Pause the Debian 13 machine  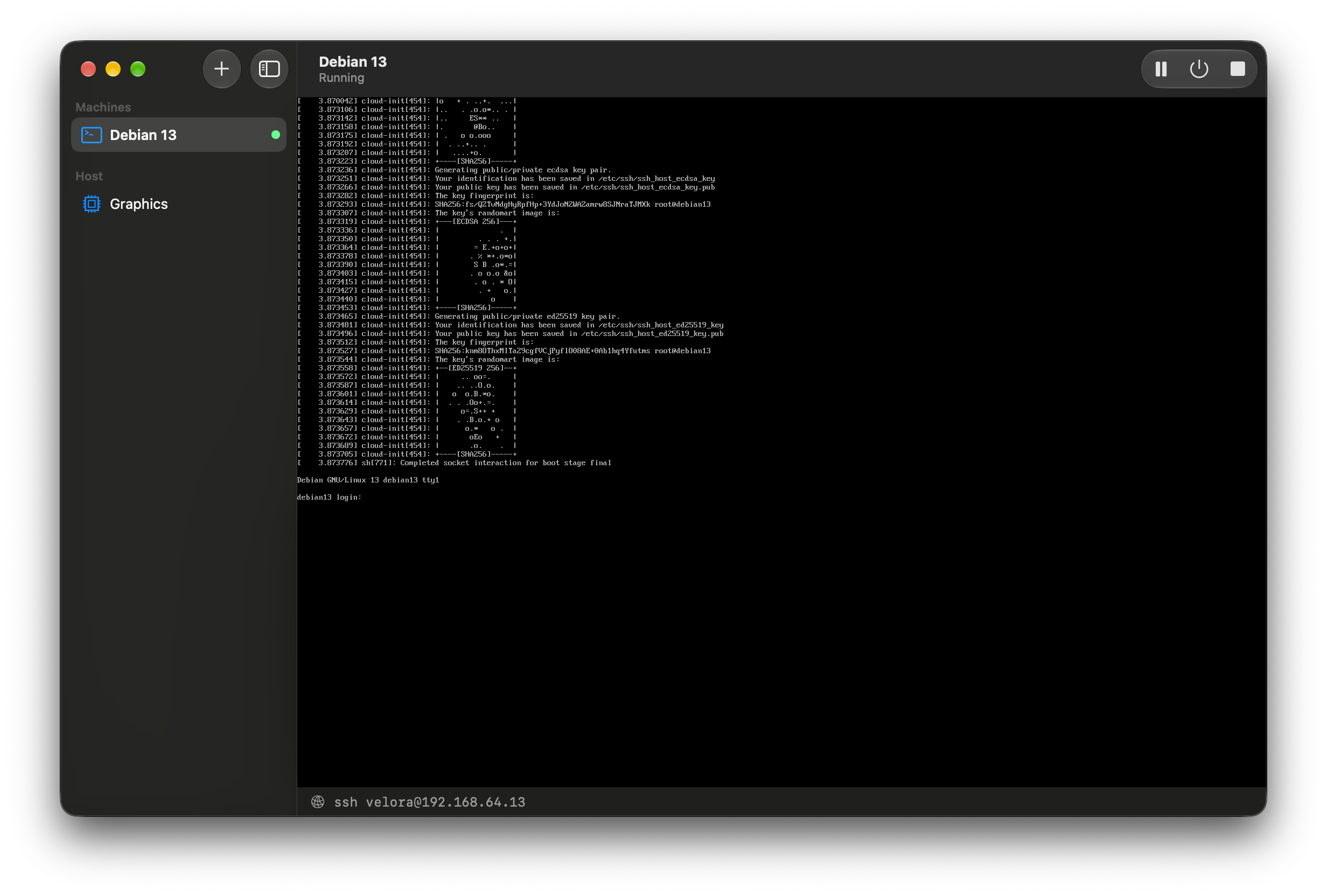[x=1161, y=69]
